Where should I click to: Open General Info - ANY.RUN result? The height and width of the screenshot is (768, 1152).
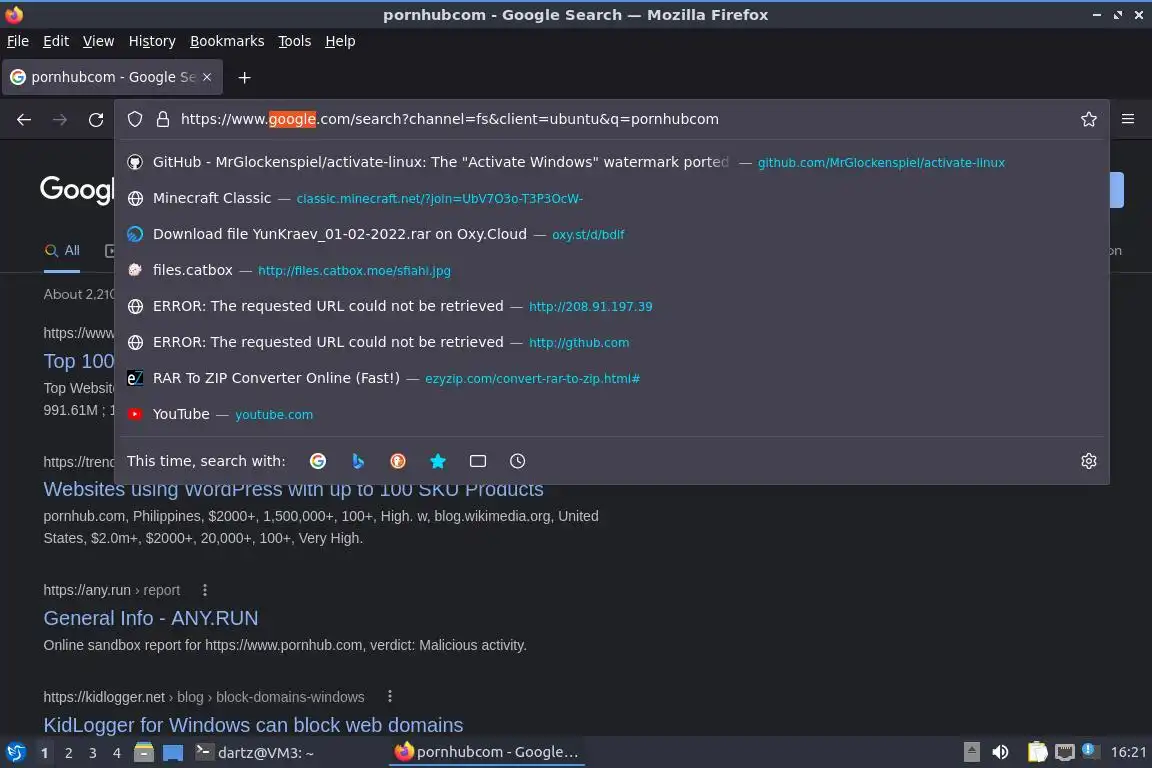click(x=151, y=618)
